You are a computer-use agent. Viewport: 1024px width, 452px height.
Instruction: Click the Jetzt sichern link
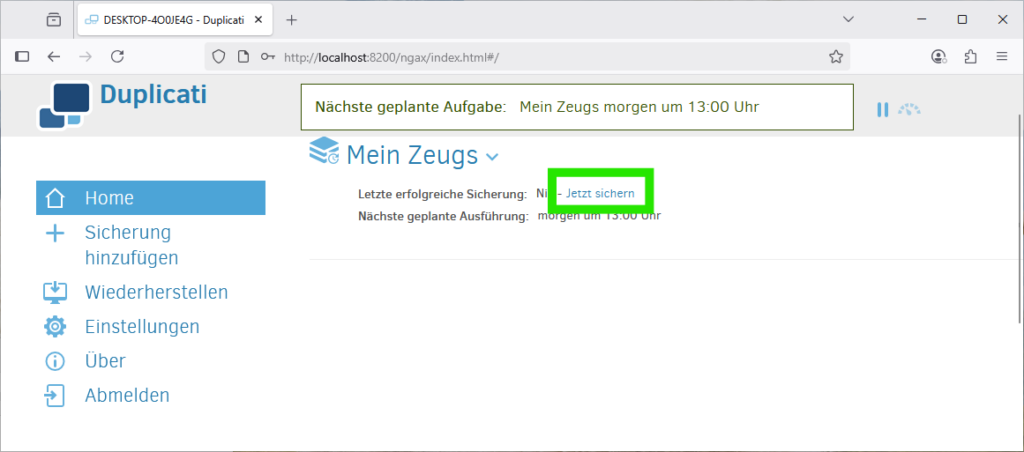tap(600, 193)
